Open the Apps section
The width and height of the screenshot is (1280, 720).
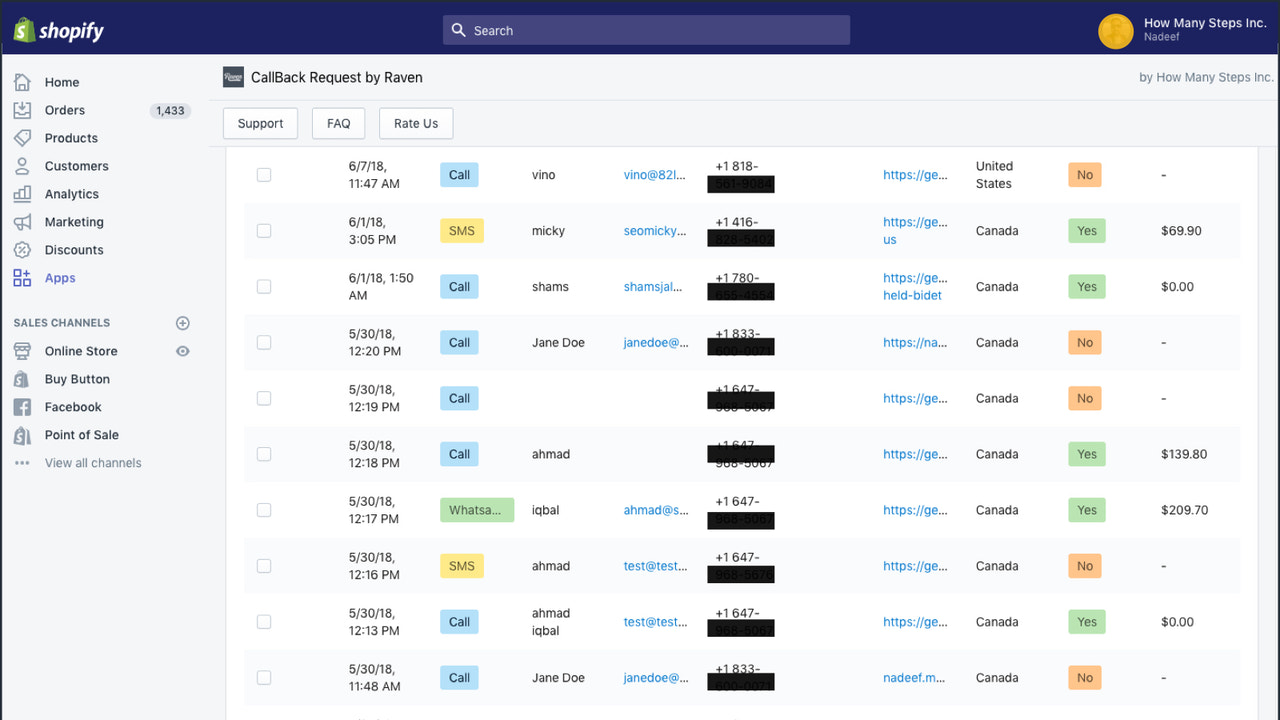pyautogui.click(x=59, y=278)
